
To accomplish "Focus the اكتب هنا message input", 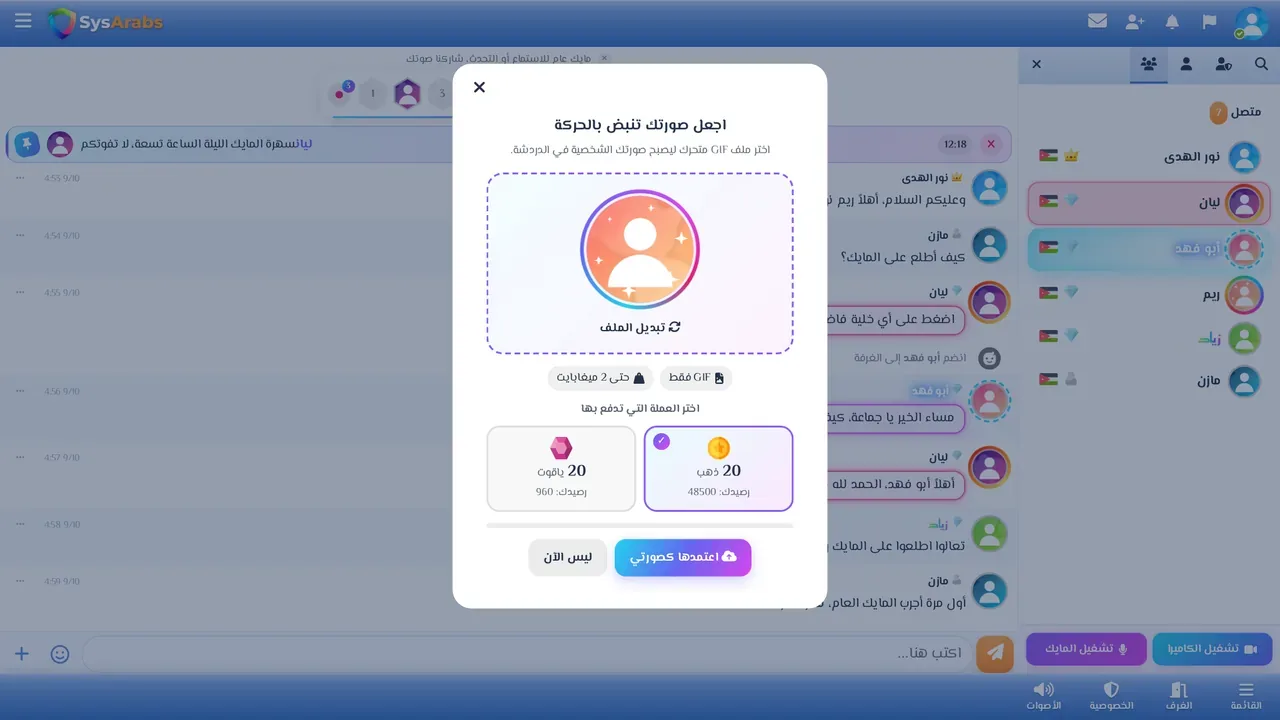I will (x=525, y=653).
